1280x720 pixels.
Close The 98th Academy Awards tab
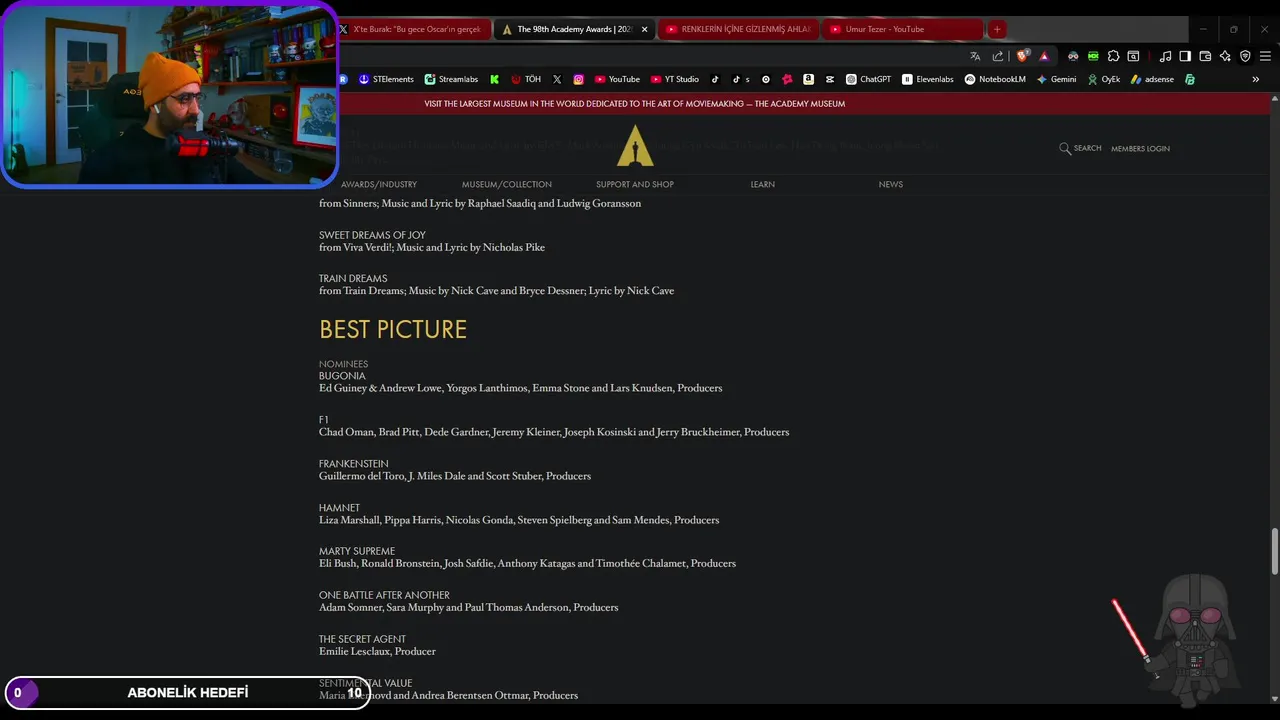click(x=644, y=29)
